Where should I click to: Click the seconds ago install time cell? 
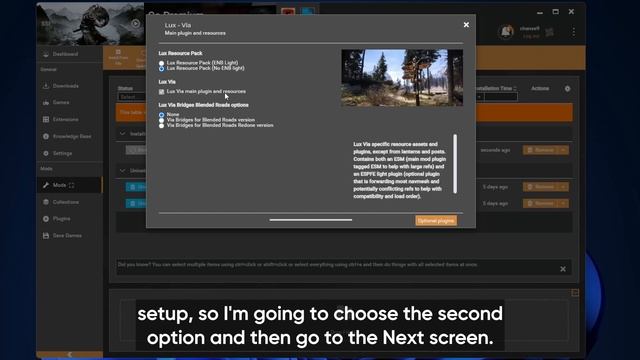coord(495,150)
